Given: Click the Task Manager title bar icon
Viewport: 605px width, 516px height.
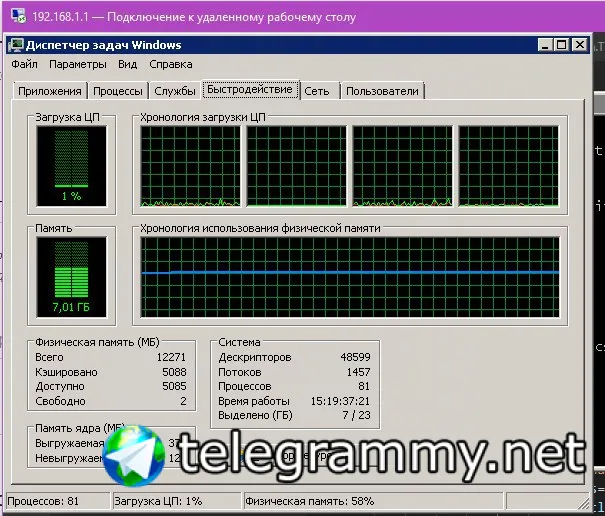Looking at the screenshot, I should tap(16, 45).
